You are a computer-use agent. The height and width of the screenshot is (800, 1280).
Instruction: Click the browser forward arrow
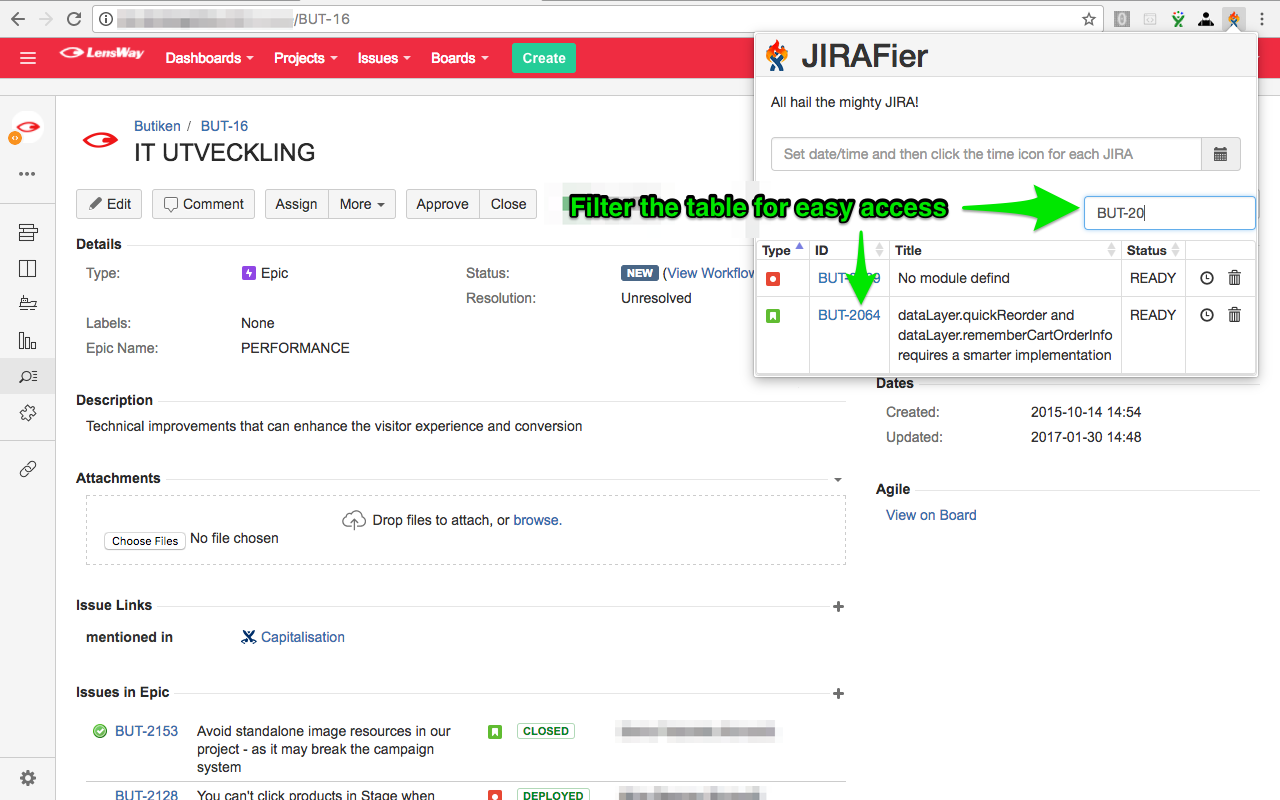[46, 19]
